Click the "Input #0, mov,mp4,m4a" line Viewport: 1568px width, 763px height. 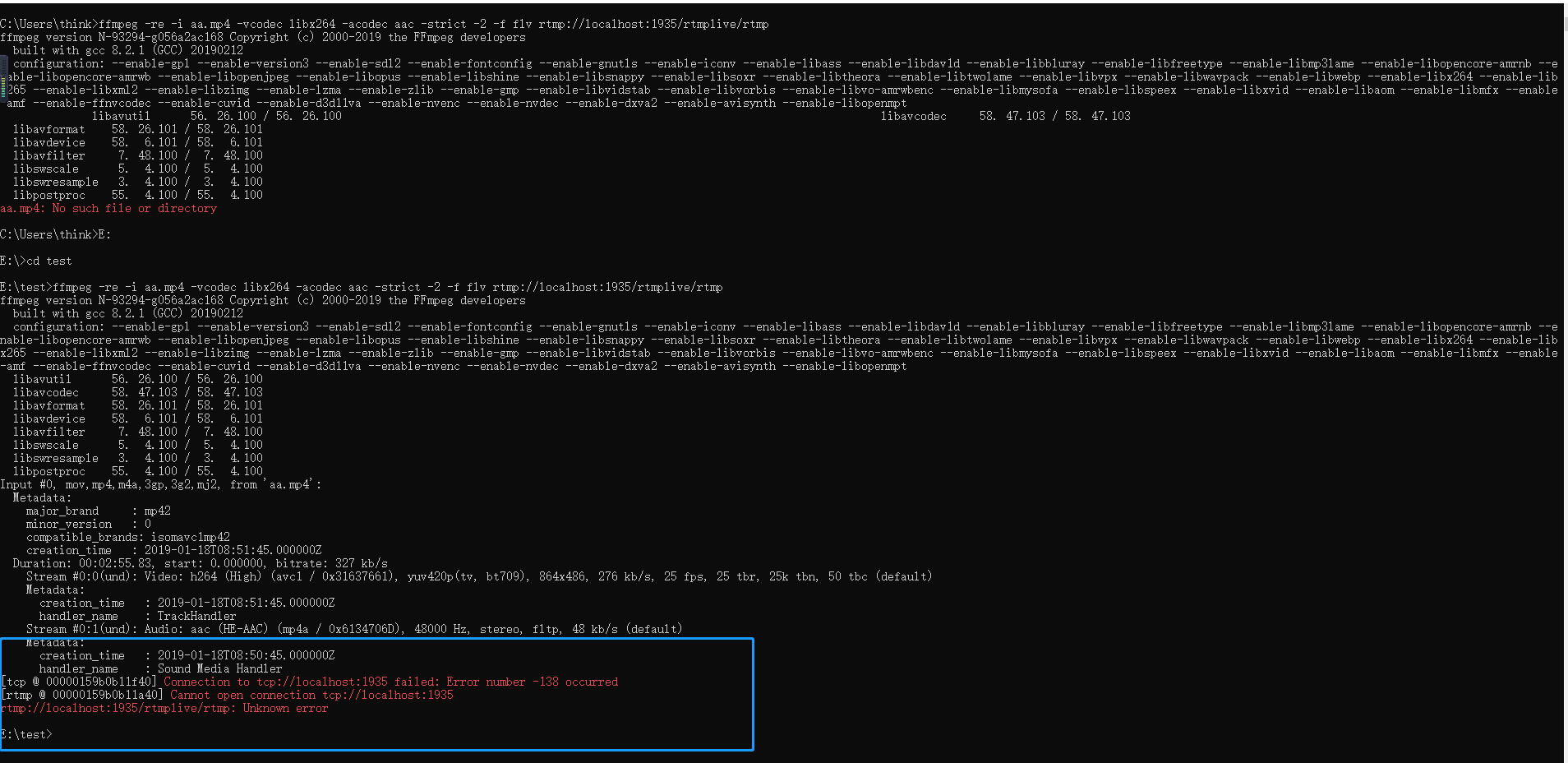[161, 484]
